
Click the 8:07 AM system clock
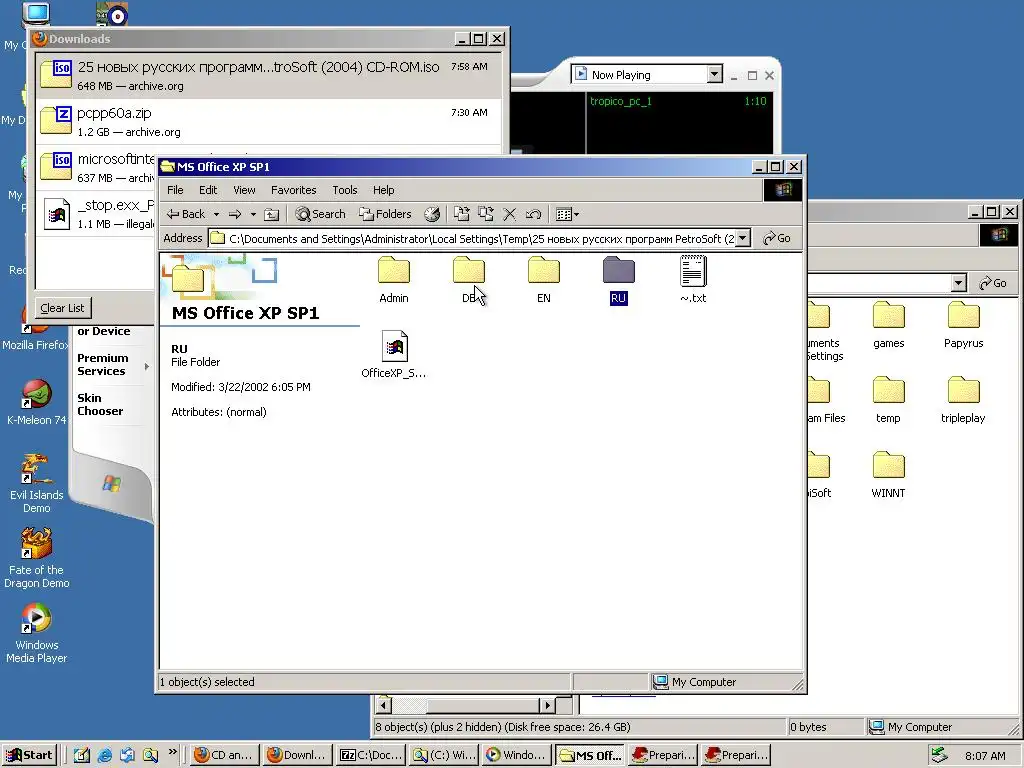pos(985,756)
